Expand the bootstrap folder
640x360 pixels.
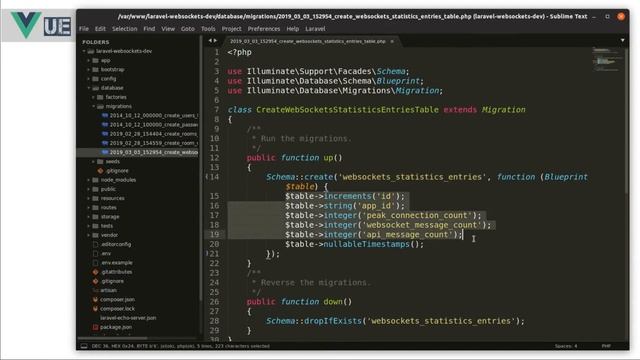pos(89,70)
